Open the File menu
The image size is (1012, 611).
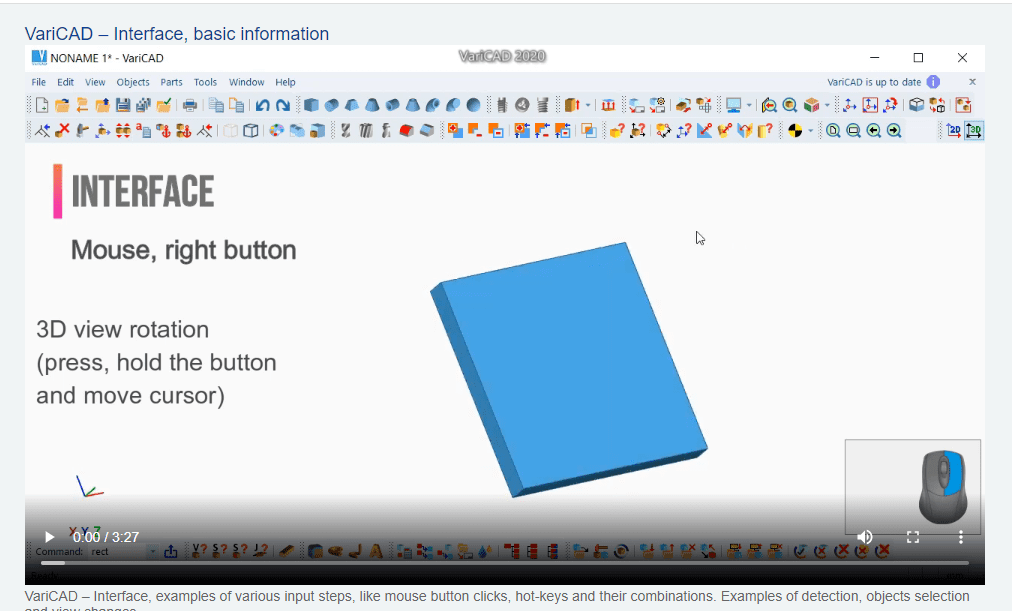(x=39, y=82)
